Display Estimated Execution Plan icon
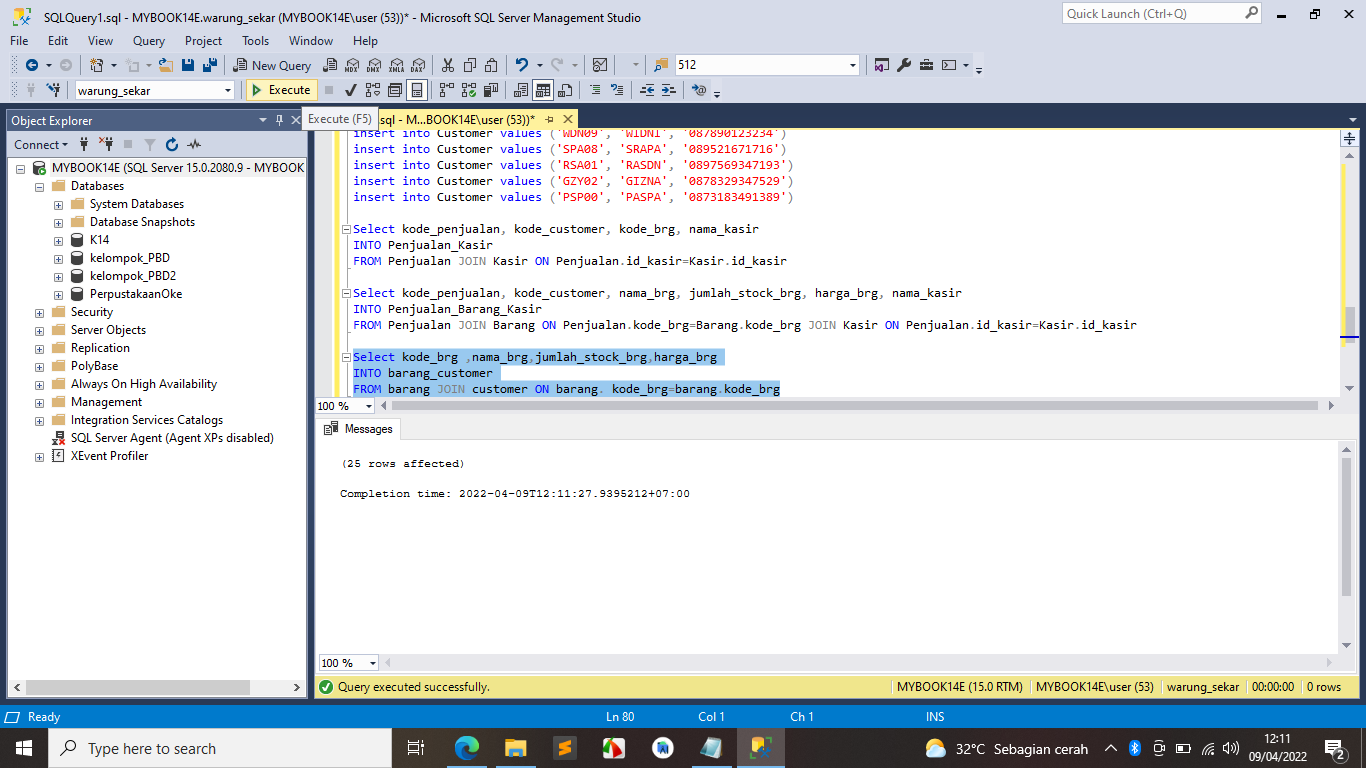This screenshot has width=1366, height=768. pos(373,90)
